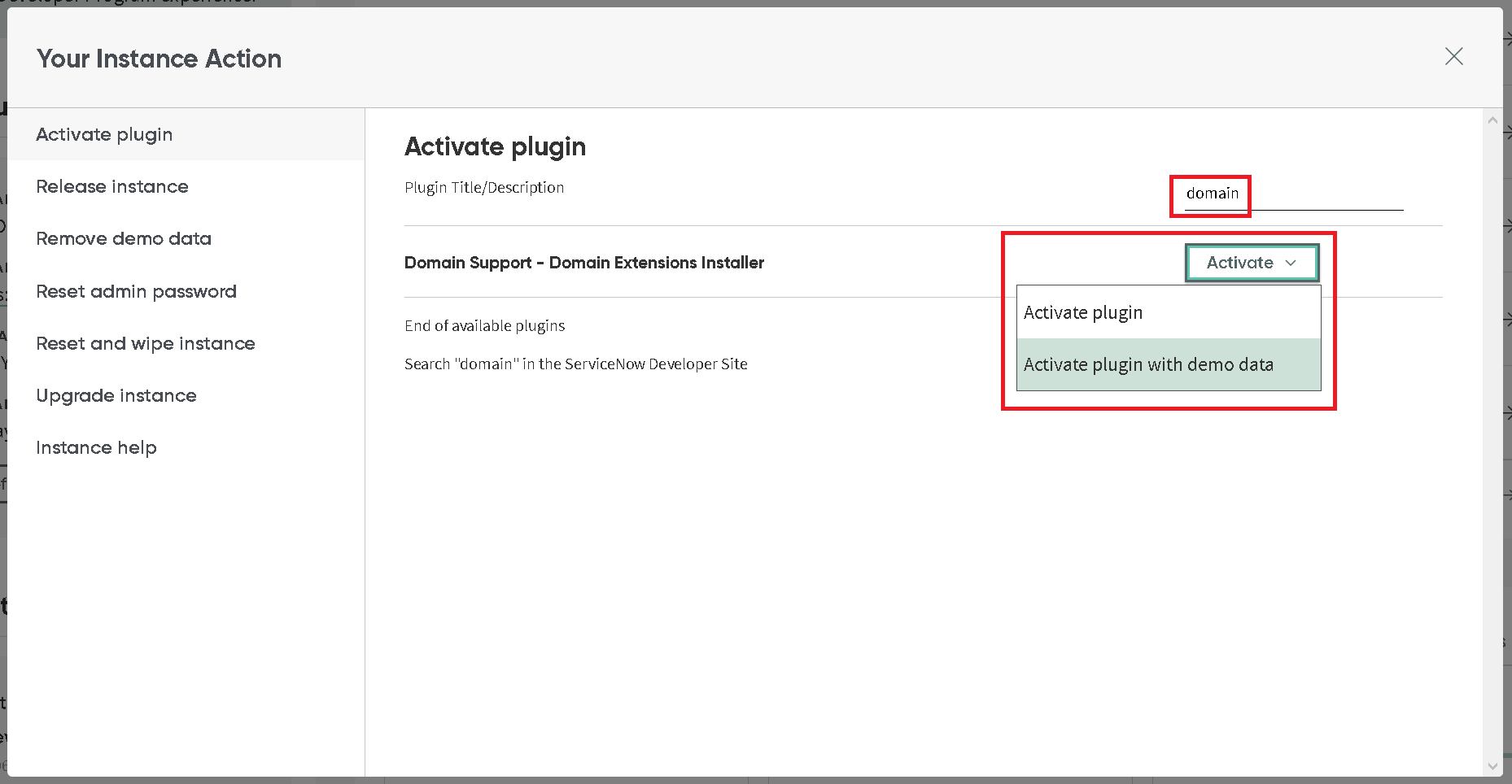This screenshot has width=1512, height=784.
Task: Close the Your Instance Action dialog
Action: [1454, 57]
